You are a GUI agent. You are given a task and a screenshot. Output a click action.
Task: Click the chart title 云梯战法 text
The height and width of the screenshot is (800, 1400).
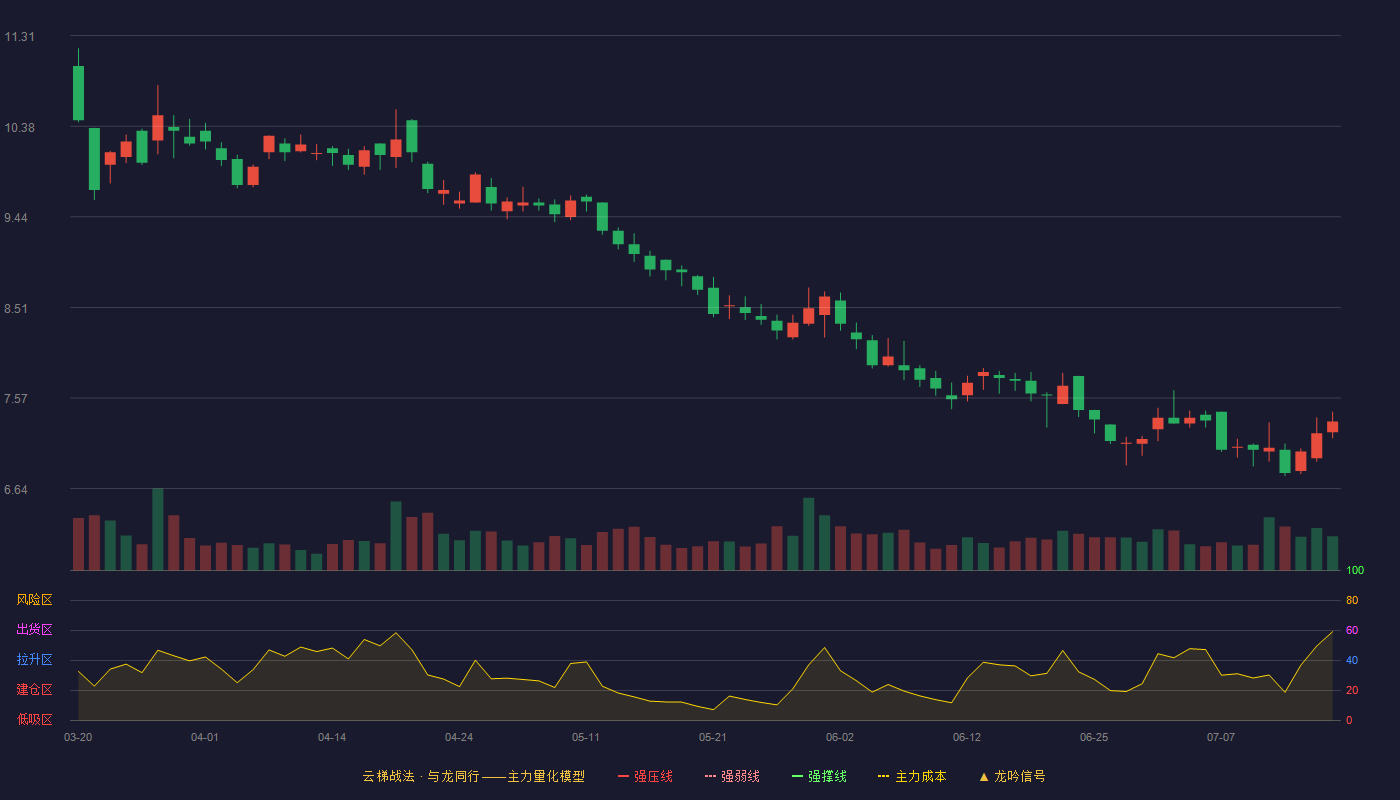pyautogui.click(x=388, y=776)
